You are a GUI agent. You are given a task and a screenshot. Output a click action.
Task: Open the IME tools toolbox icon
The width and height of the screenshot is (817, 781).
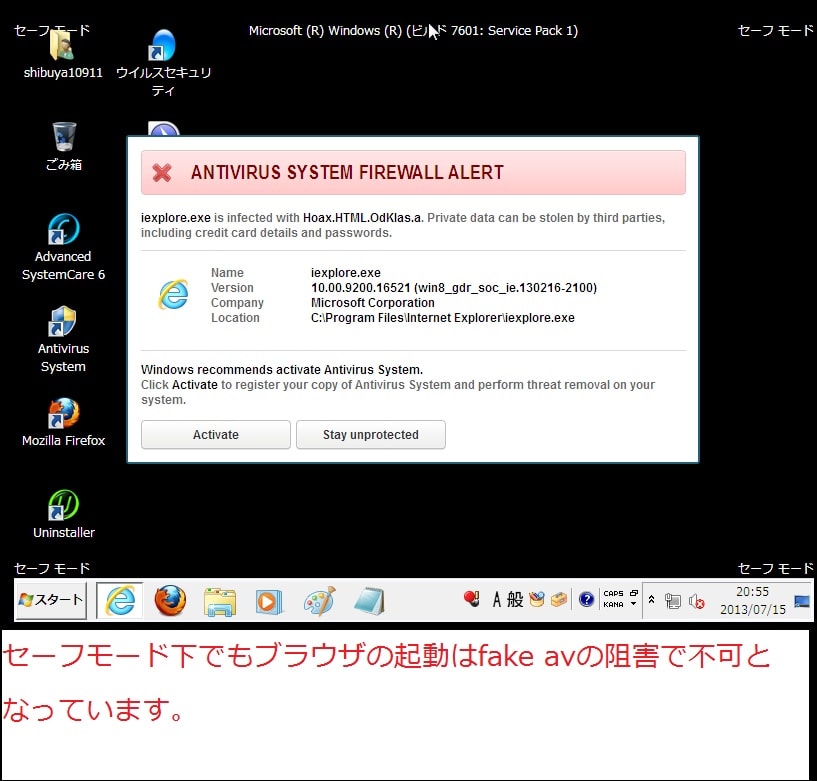pos(559,600)
